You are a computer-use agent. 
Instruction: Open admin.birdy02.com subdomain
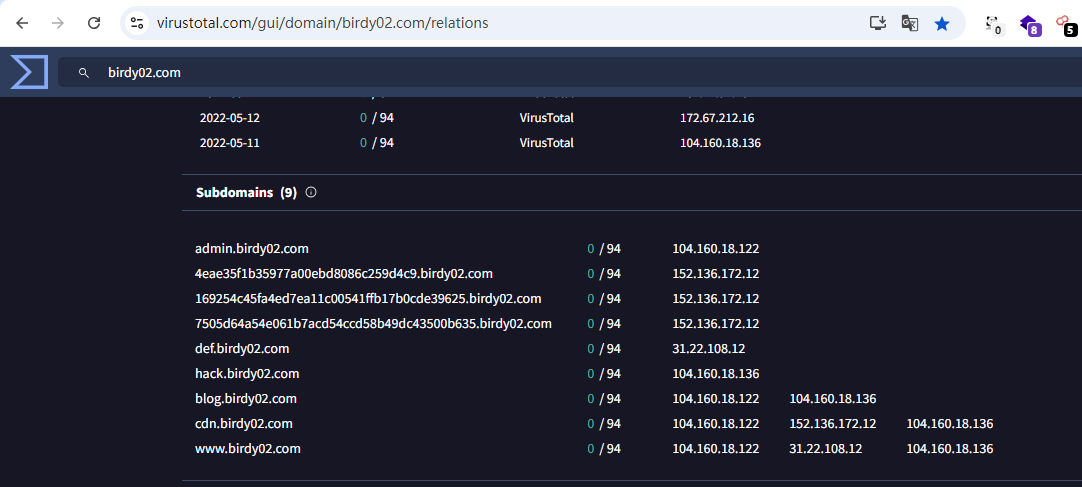[x=252, y=248]
